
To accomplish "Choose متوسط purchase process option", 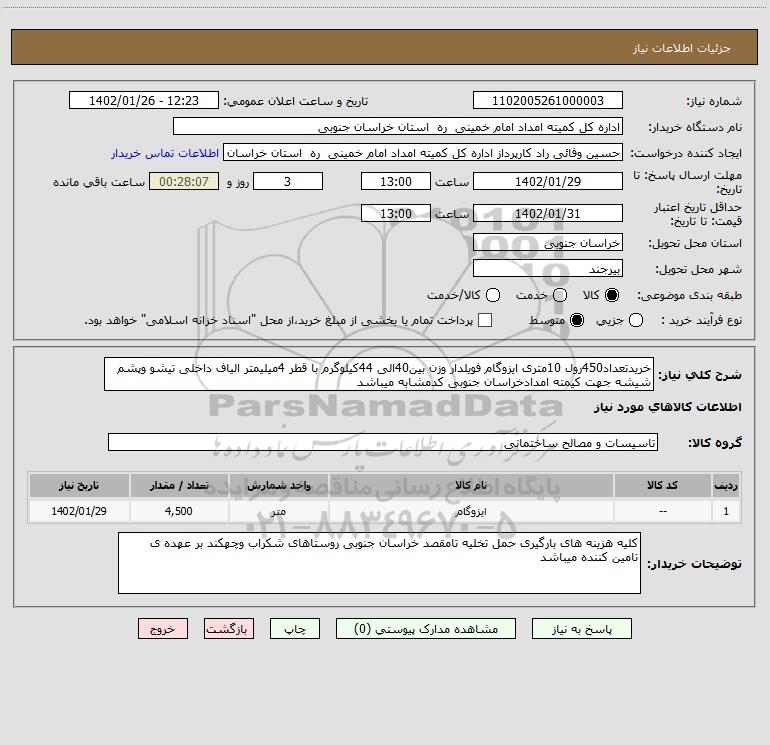I will [577, 321].
